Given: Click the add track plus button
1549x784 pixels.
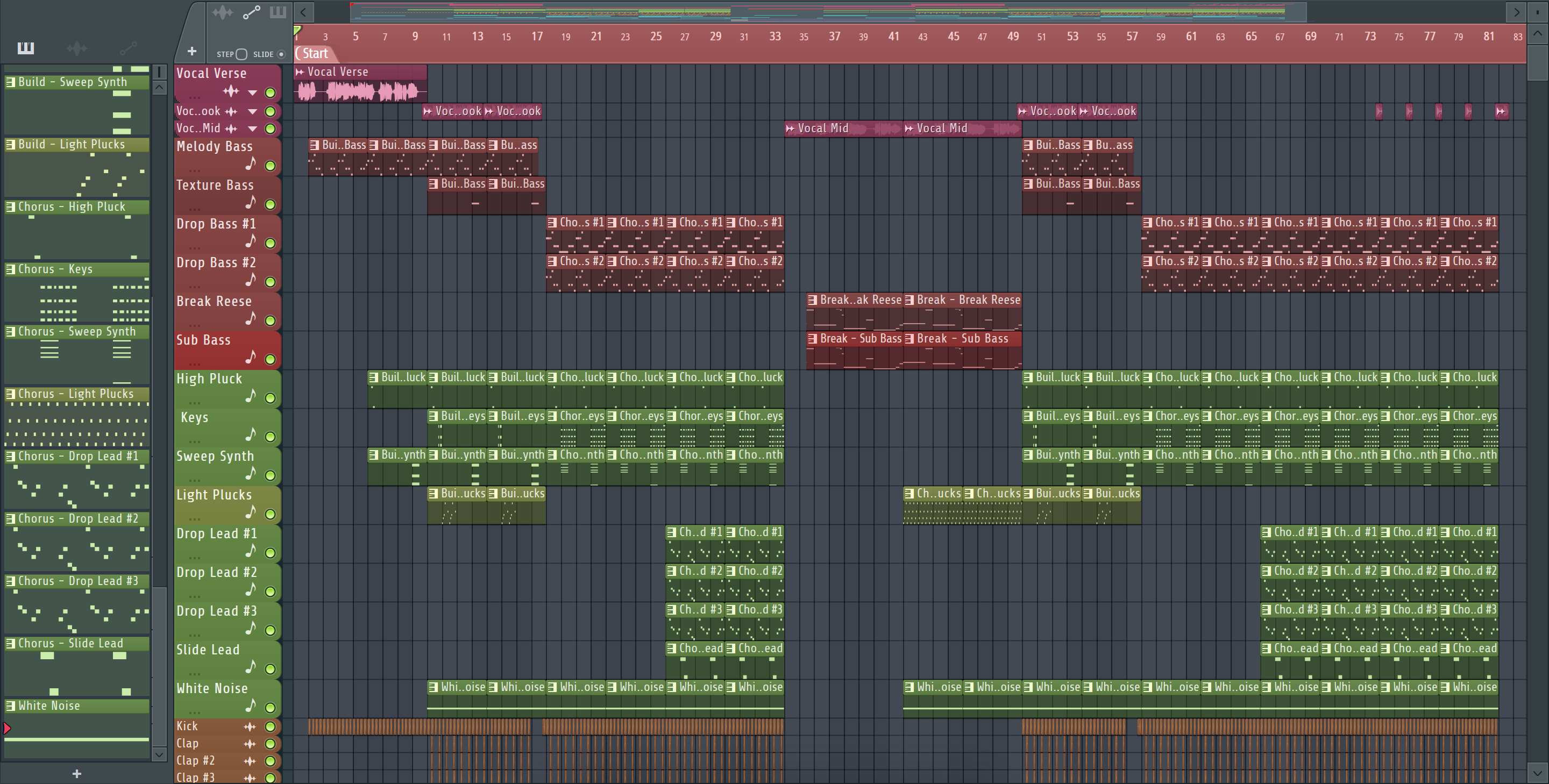Looking at the screenshot, I should [192, 52].
